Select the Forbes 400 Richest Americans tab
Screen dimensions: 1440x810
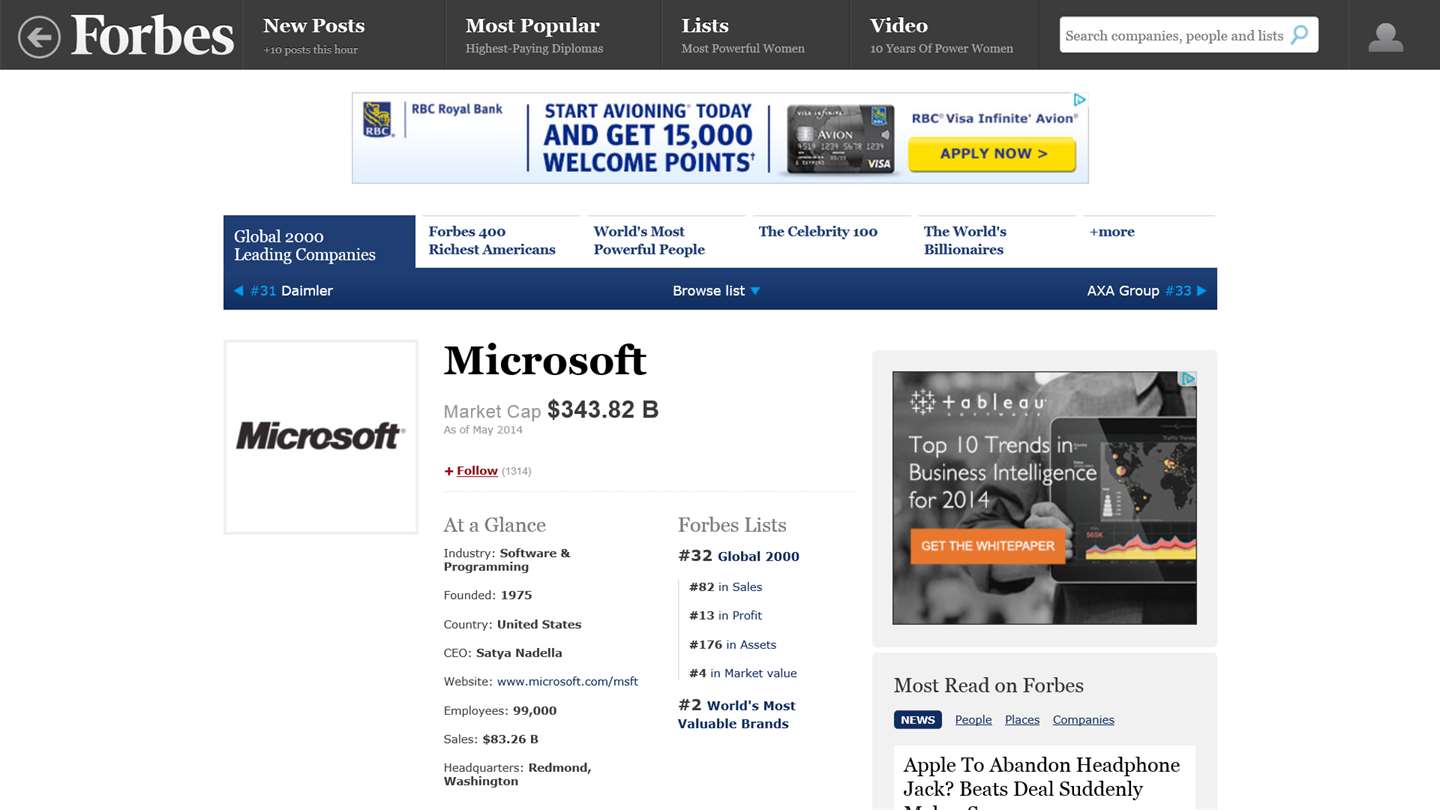point(492,241)
